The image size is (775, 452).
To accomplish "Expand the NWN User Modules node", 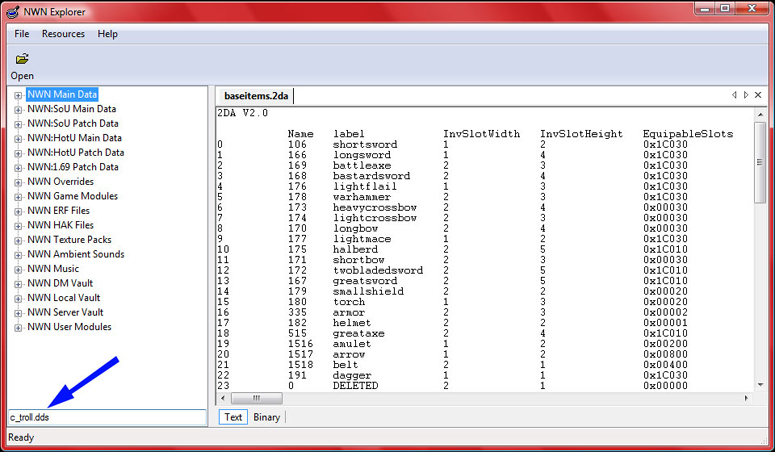I will [18, 328].
